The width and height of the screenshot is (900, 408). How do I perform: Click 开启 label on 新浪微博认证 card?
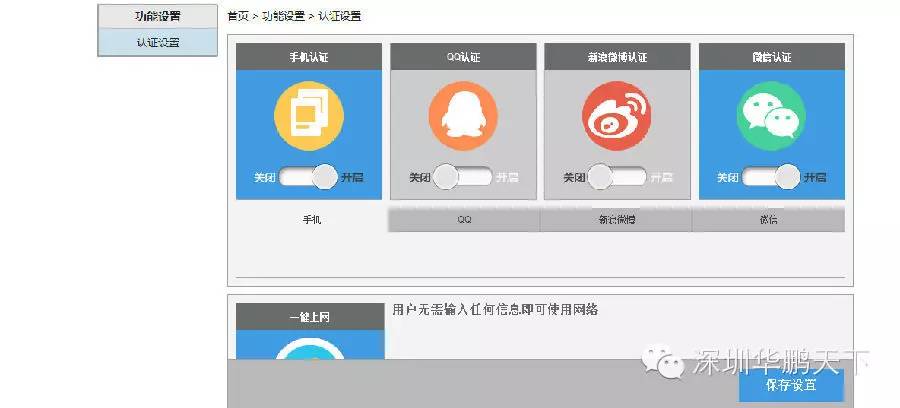pyautogui.click(x=661, y=178)
